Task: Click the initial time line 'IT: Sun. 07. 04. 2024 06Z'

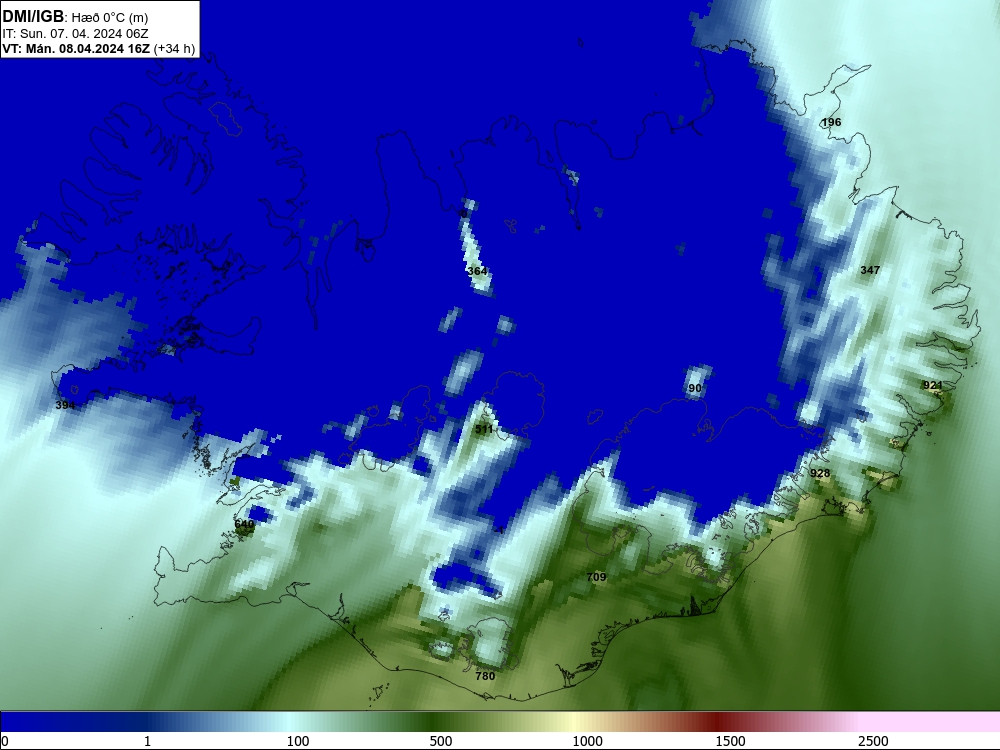Action: coord(75,34)
